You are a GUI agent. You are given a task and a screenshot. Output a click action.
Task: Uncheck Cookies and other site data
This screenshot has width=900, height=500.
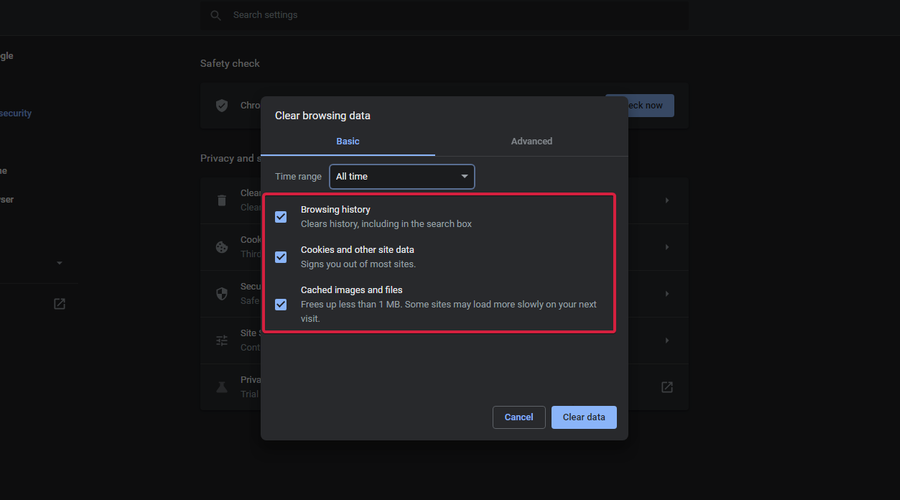coord(281,257)
